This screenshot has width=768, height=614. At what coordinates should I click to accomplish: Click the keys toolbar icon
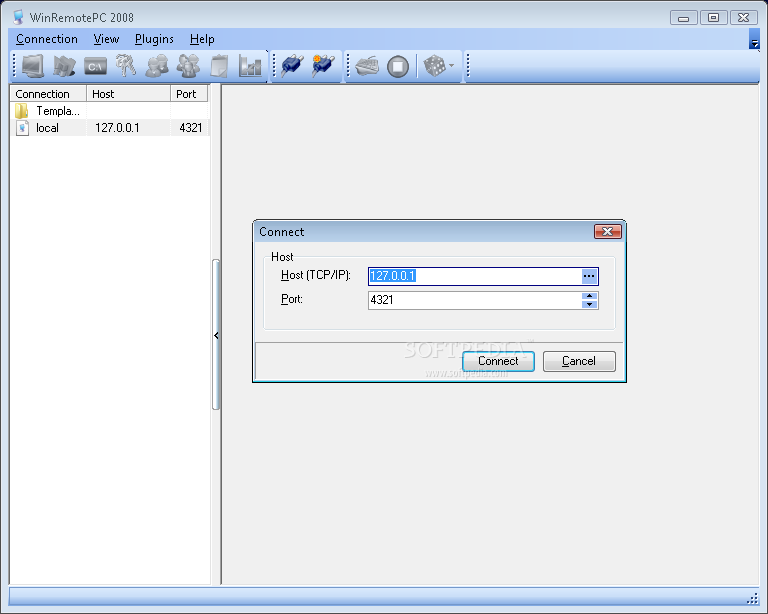tap(126, 66)
